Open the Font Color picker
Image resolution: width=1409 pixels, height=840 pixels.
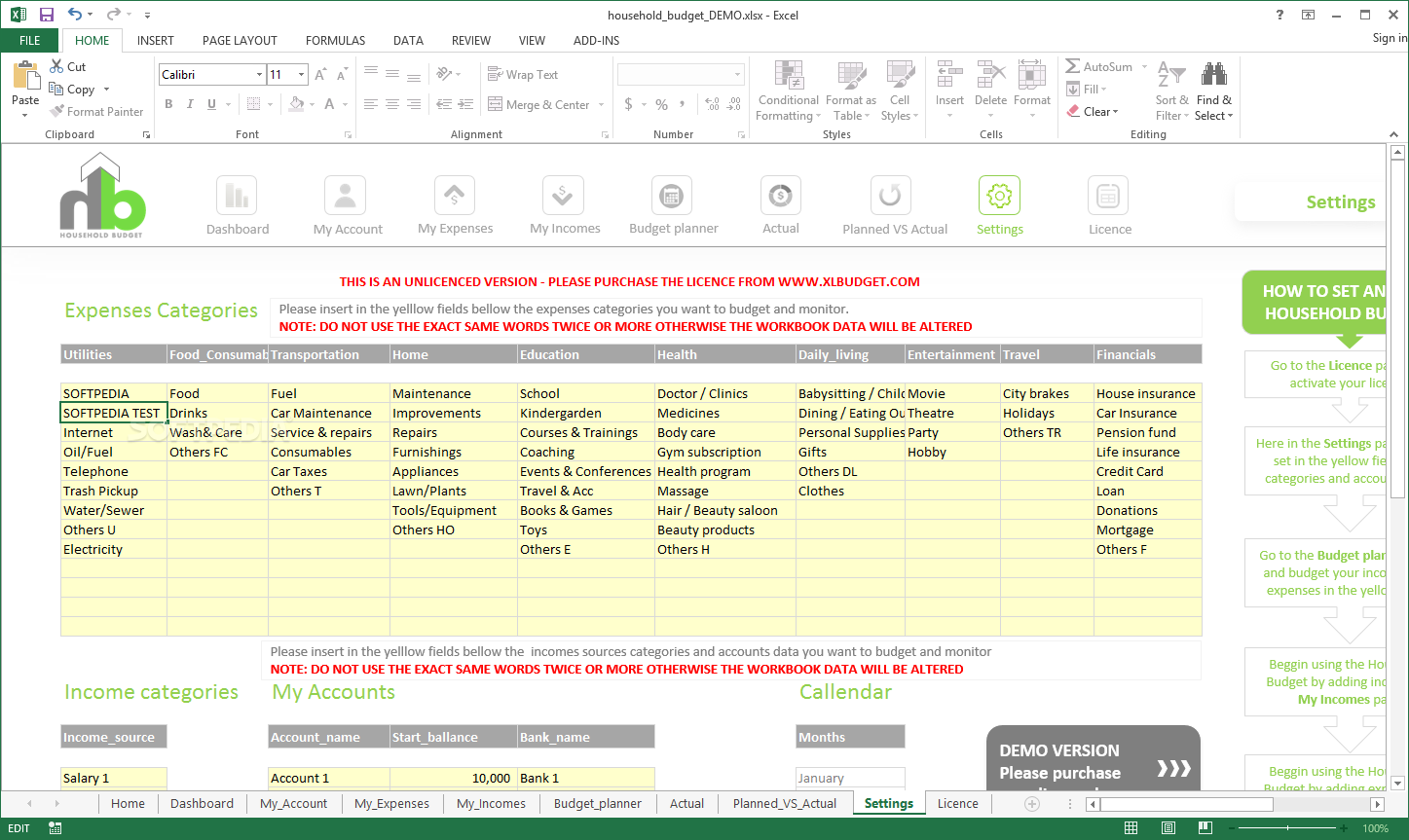coord(330,104)
